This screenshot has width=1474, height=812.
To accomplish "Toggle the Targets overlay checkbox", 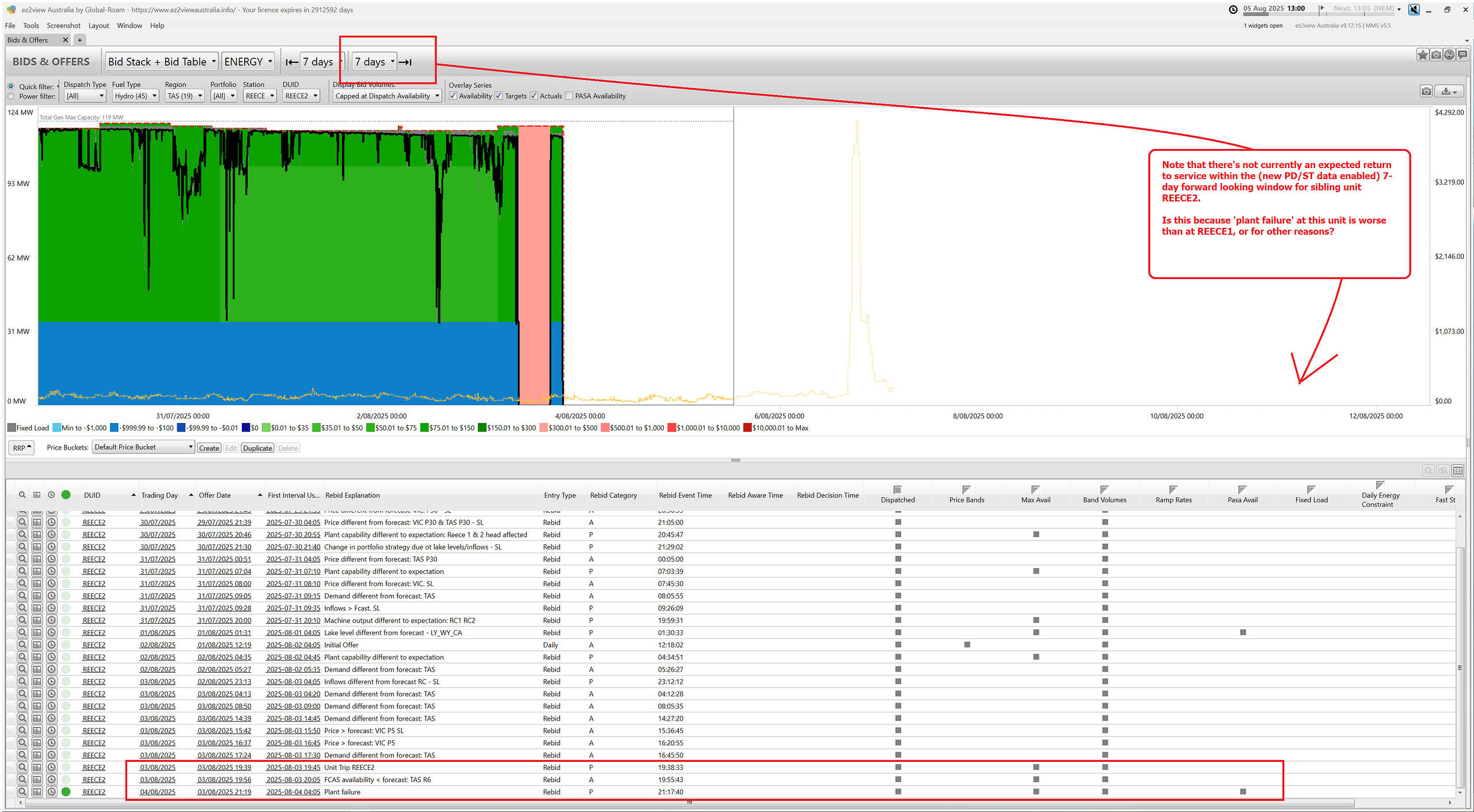I will pyautogui.click(x=499, y=96).
